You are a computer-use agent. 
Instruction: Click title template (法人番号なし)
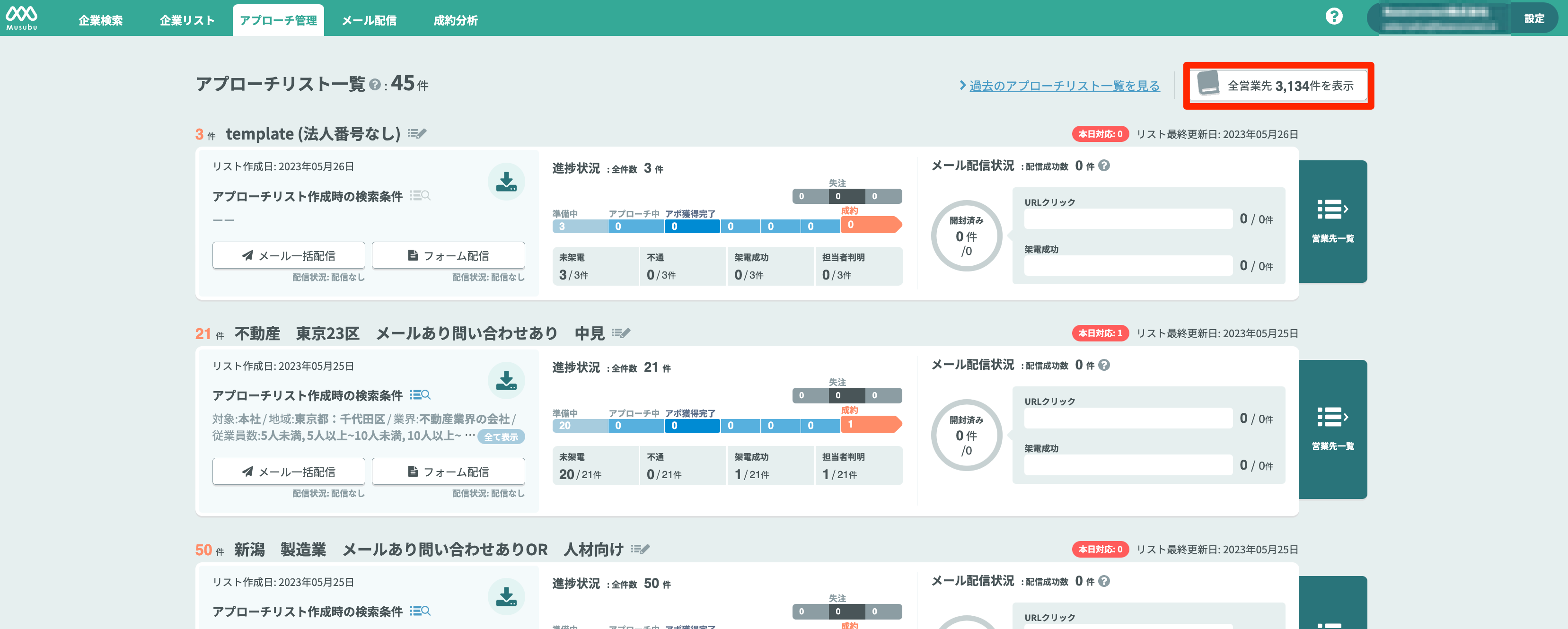313,133
